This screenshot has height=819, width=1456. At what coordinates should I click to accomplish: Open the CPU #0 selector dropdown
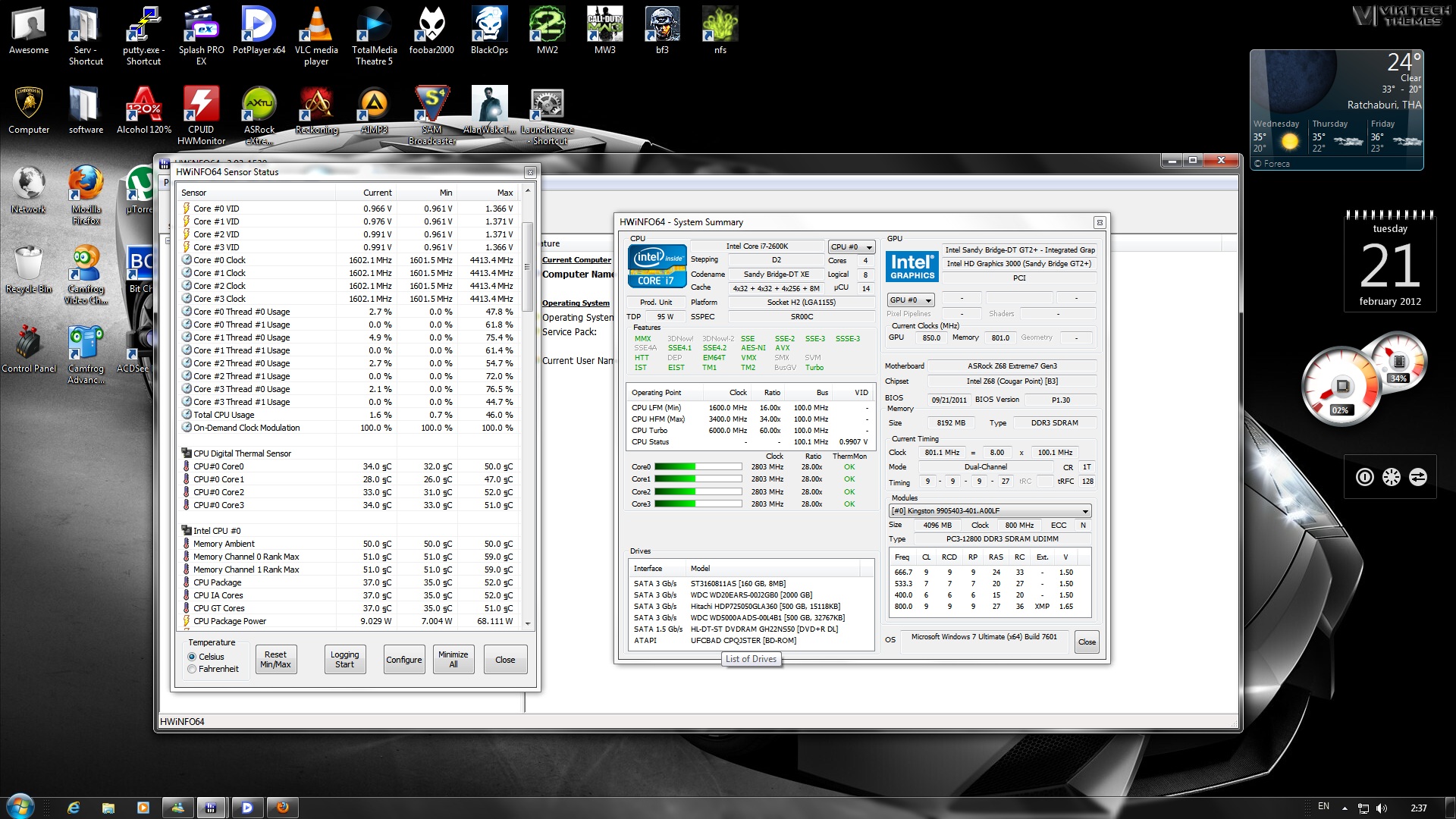tap(852, 247)
